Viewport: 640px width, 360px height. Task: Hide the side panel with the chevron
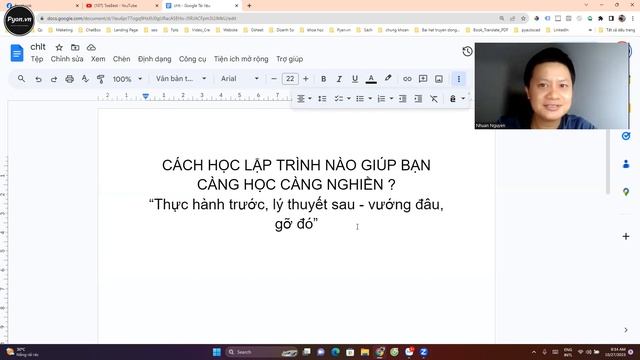(626, 330)
